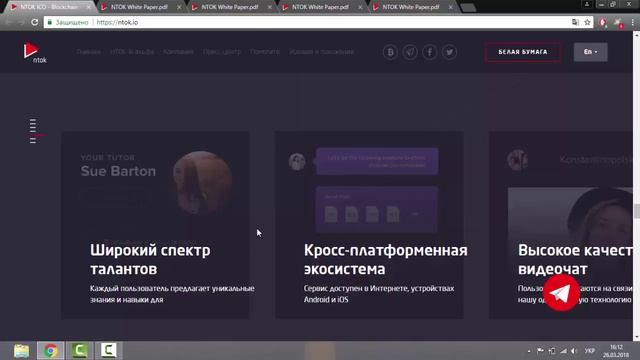Image resolution: width=640 pixels, height=360 pixels.
Task: Click the Chrome icon in the taskbar
Action: coord(51,351)
